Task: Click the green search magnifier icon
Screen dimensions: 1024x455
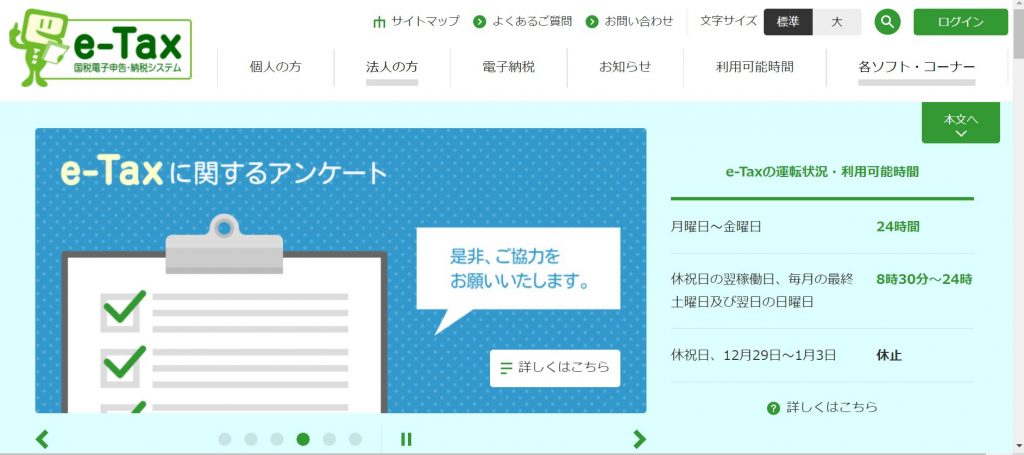Action: tap(887, 22)
